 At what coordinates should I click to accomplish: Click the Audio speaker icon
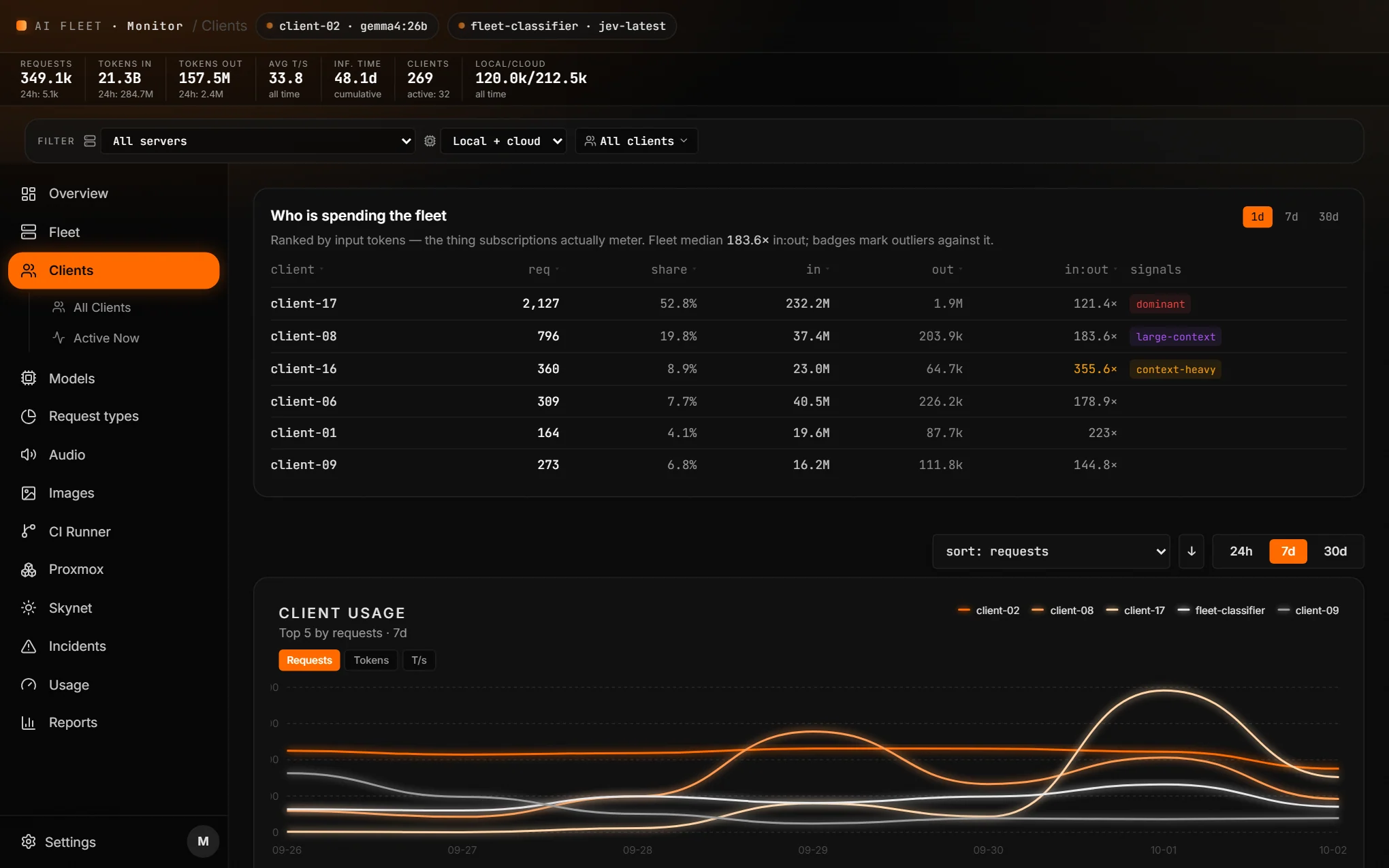29,455
